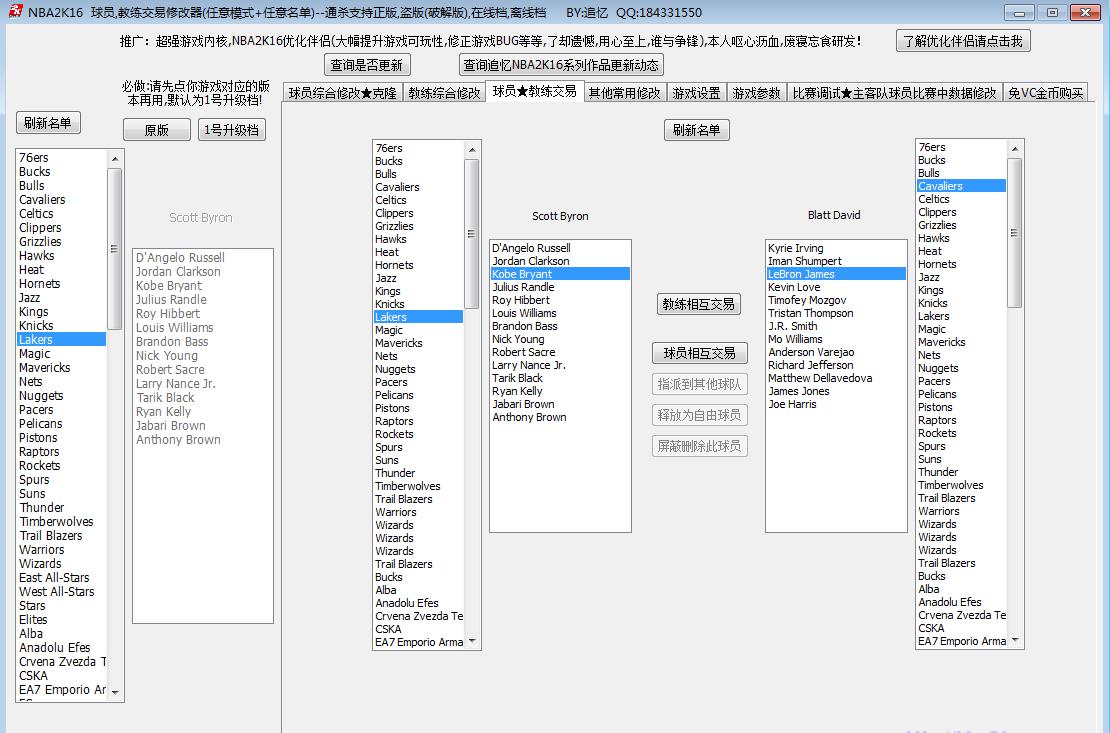Screen dimensions: 1110x733
Task: Select Knicks in middle team list
Action: (418, 304)
